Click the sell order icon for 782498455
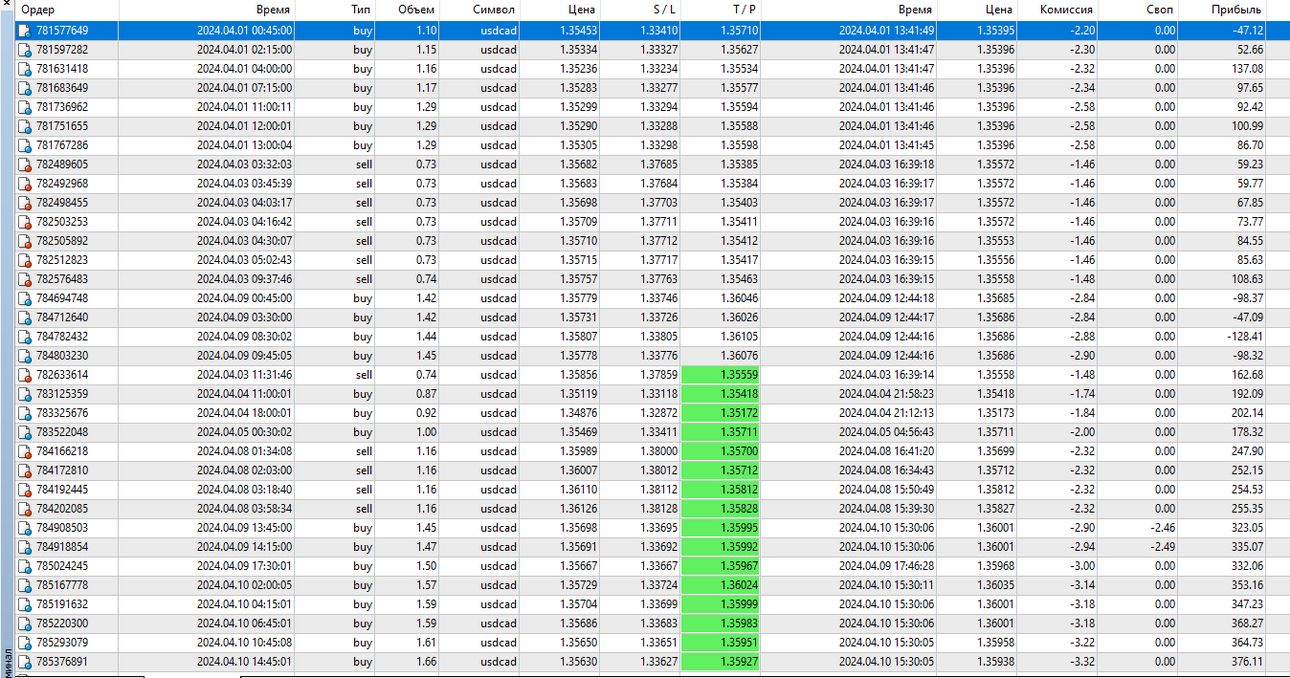The image size is (1290, 678). [x=24, y=202]
